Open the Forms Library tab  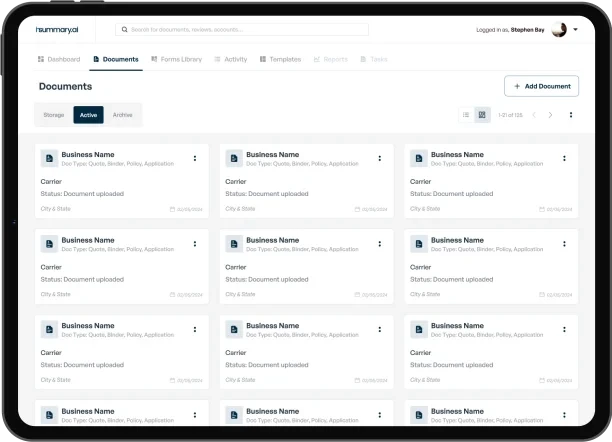click(176, 59)
